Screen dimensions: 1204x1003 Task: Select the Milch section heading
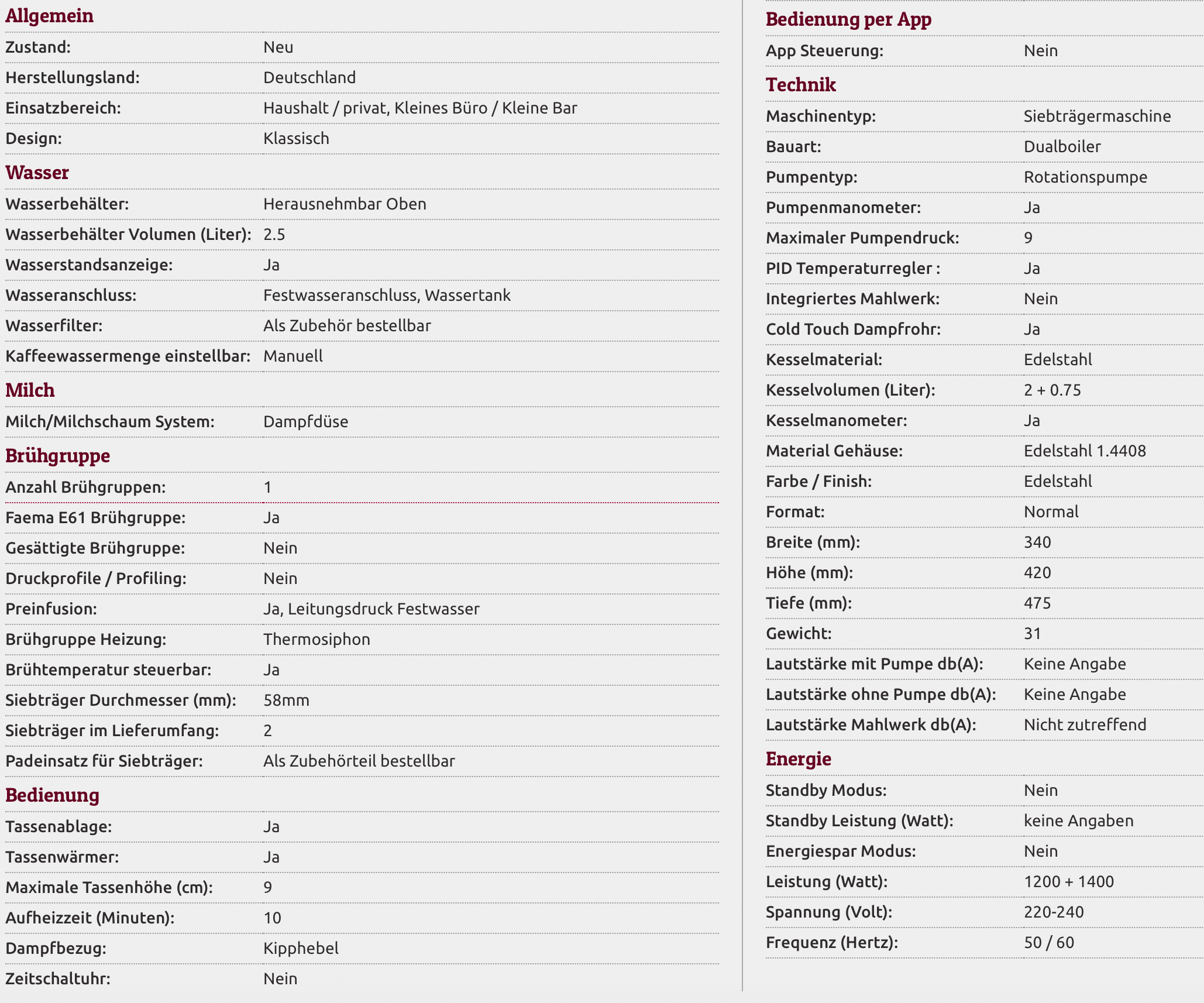30,390
